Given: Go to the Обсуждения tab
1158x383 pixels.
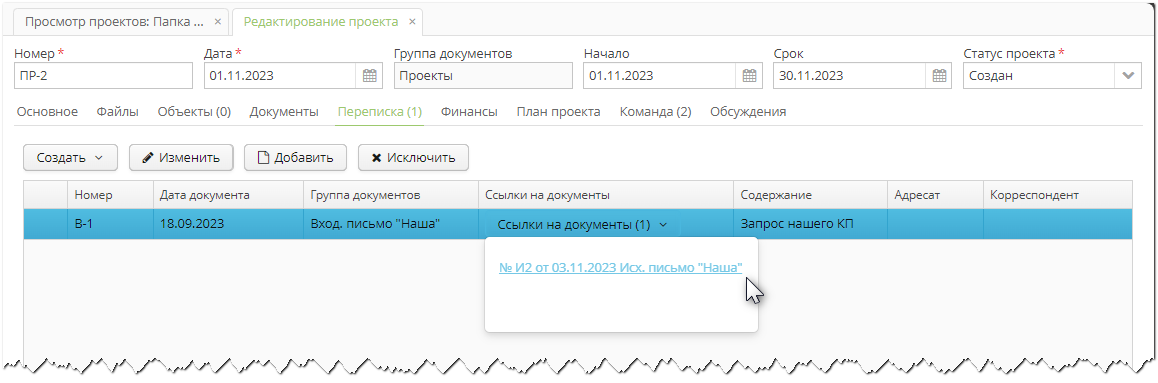Looking at the screenshot, I should [x=748, y=112].
